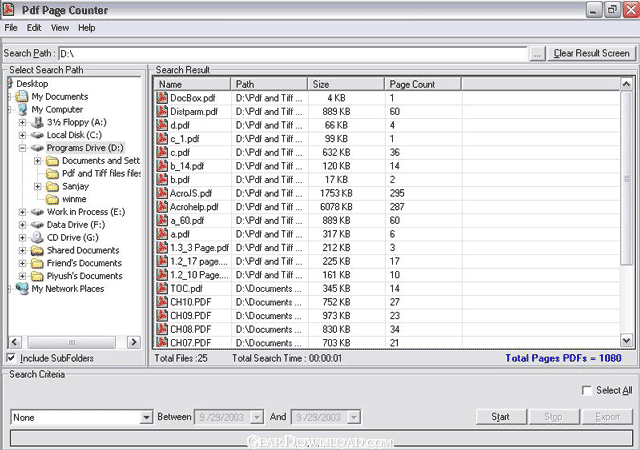Click the tree scroll left arrow

[x=15, y=342]
